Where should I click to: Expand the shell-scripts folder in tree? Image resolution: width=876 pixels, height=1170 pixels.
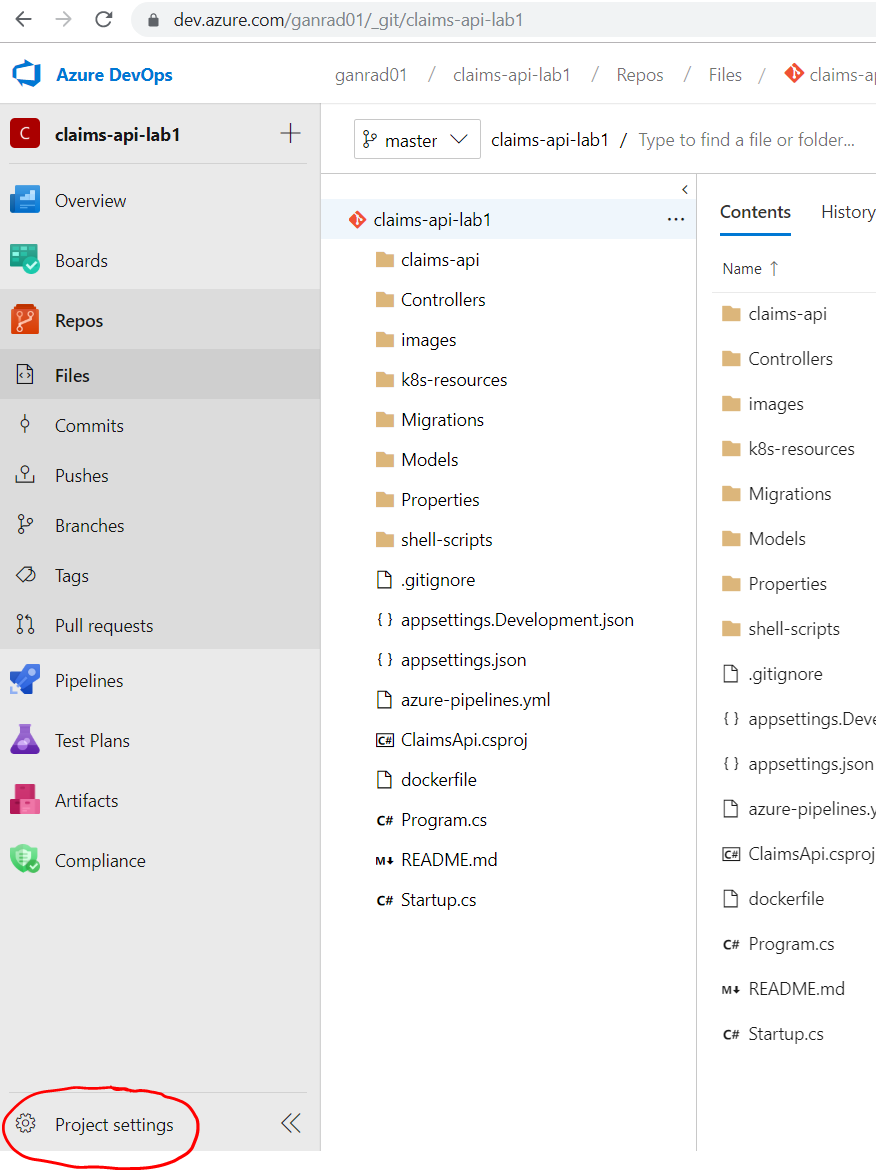(x=434, y=539)
